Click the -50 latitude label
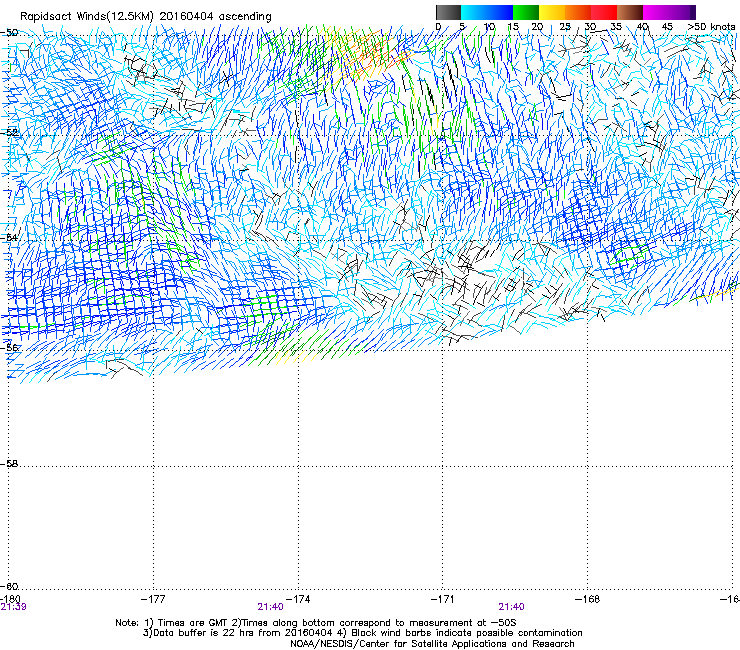The width and height of the screenshot is (740, 650). pos(9,33)
